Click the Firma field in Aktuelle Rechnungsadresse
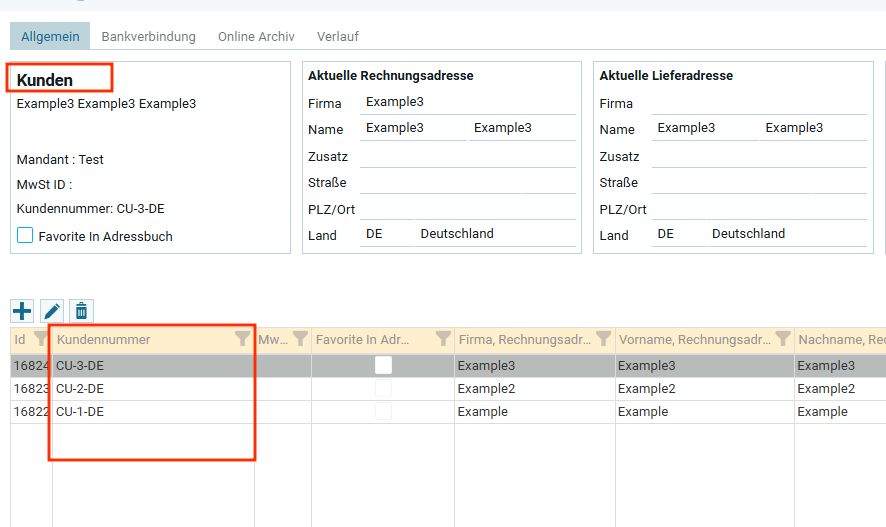886x527 pixels. click(468, 102)
